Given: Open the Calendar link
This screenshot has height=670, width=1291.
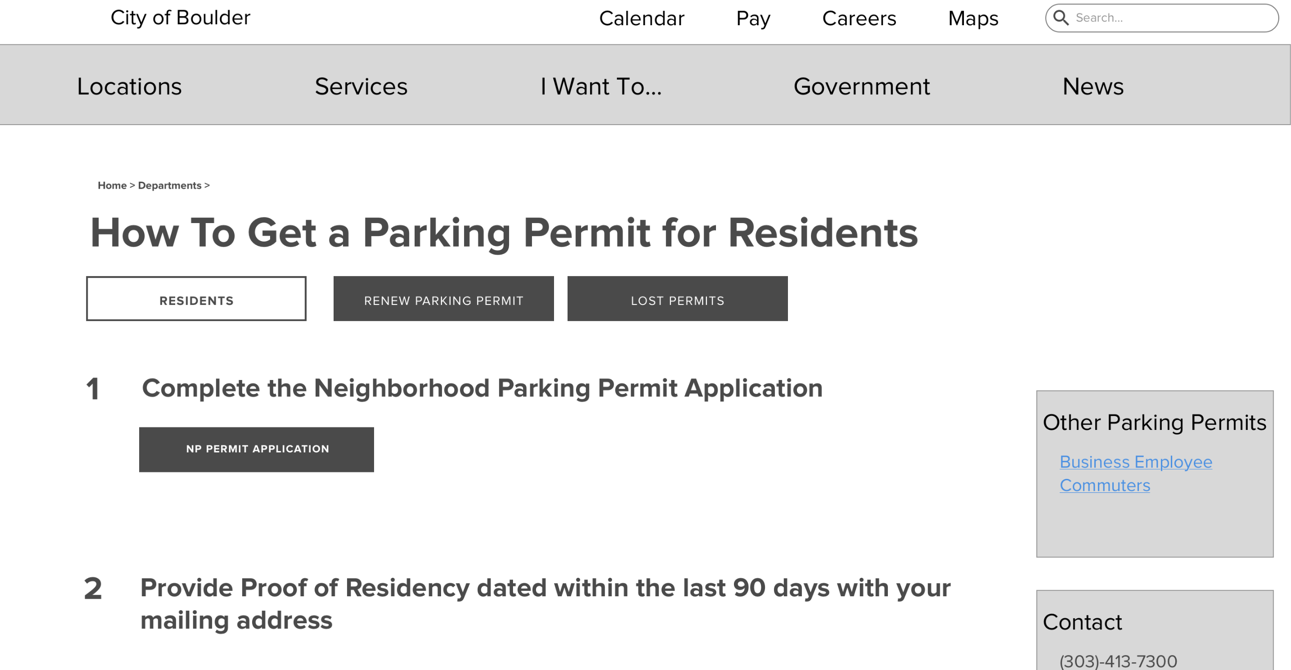Looking at the screenshot, I should (x=642, y=18).
